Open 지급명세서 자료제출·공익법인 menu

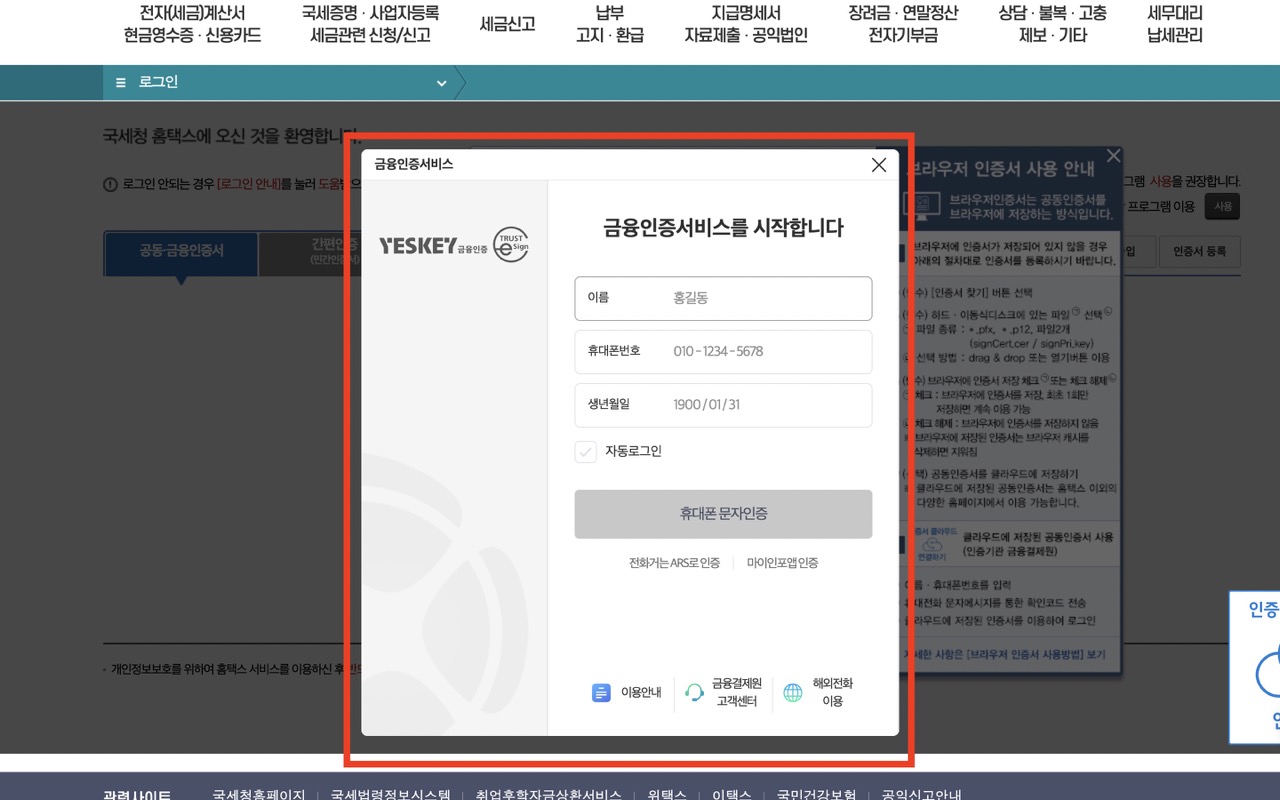(x=746, y=24)
